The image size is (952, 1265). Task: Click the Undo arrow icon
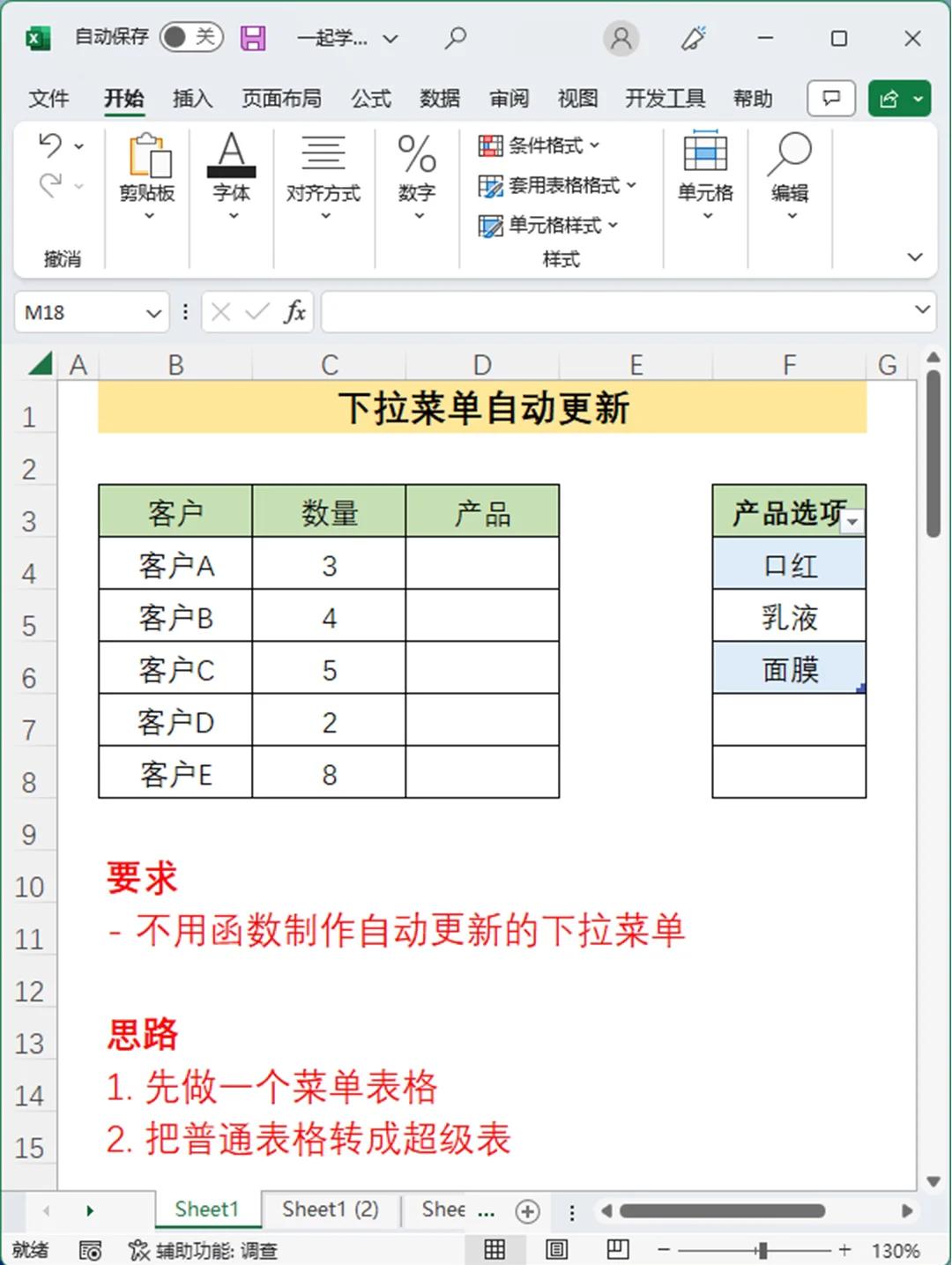(50, 145)
